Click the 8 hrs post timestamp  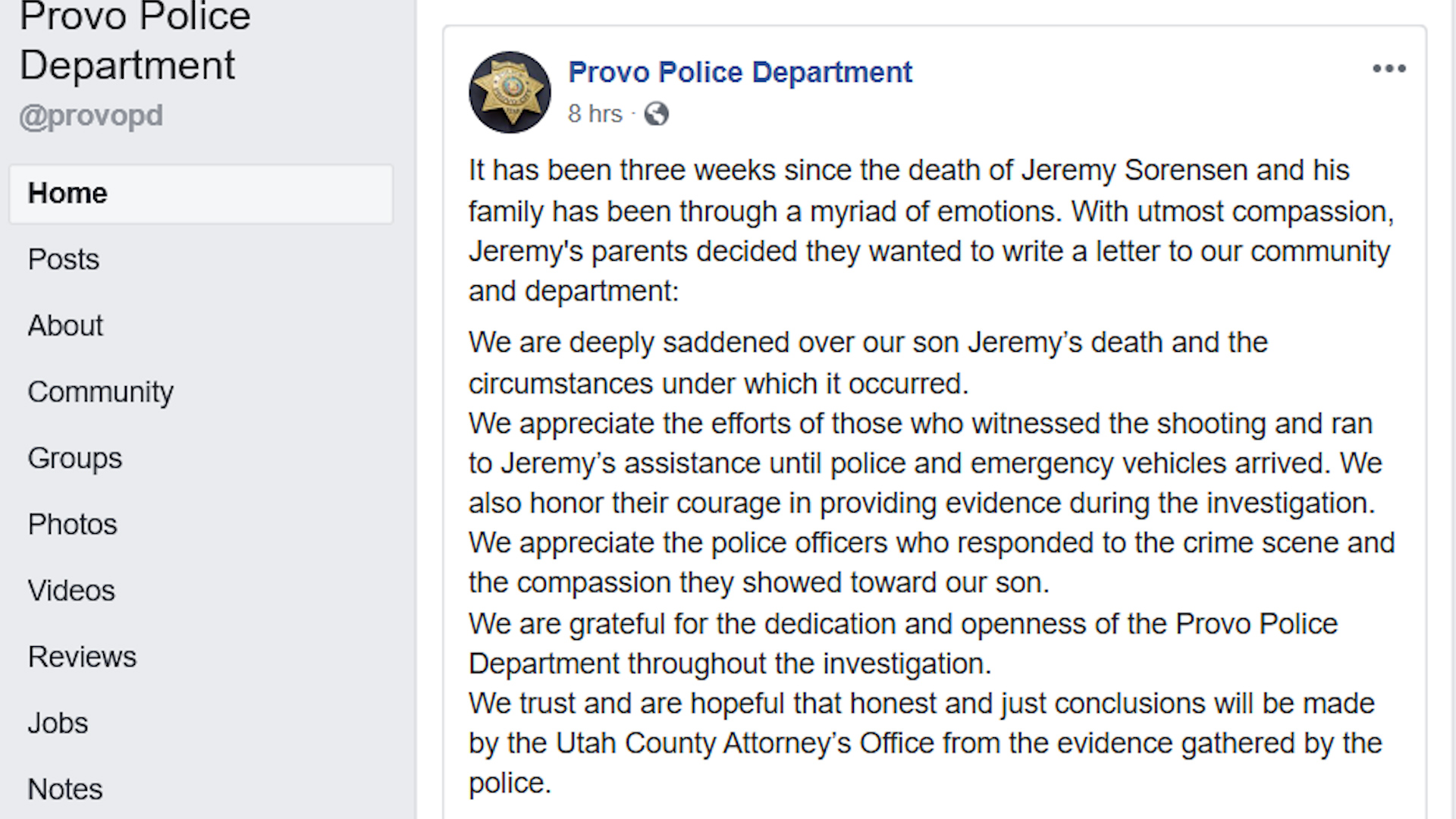click(x=595, y=114)
